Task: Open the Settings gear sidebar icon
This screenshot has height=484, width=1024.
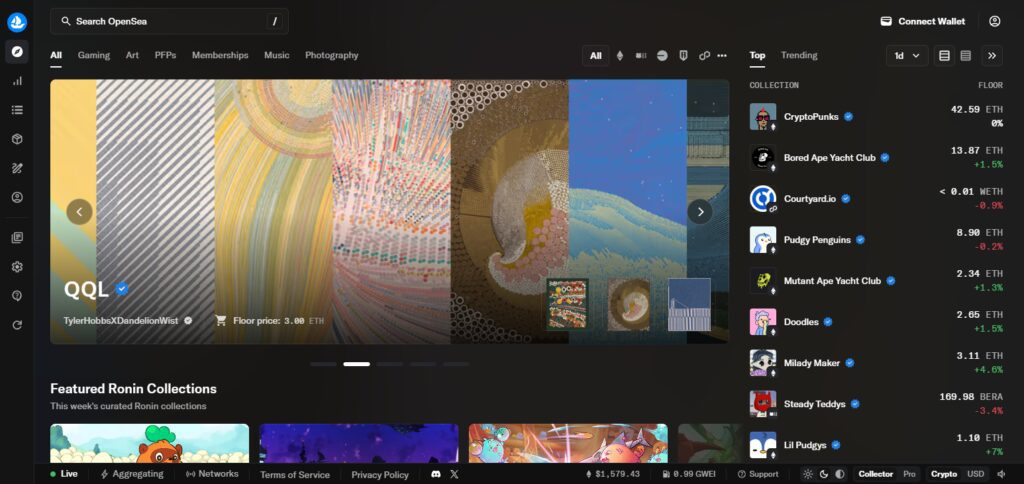Action: (x=17, y=266)
